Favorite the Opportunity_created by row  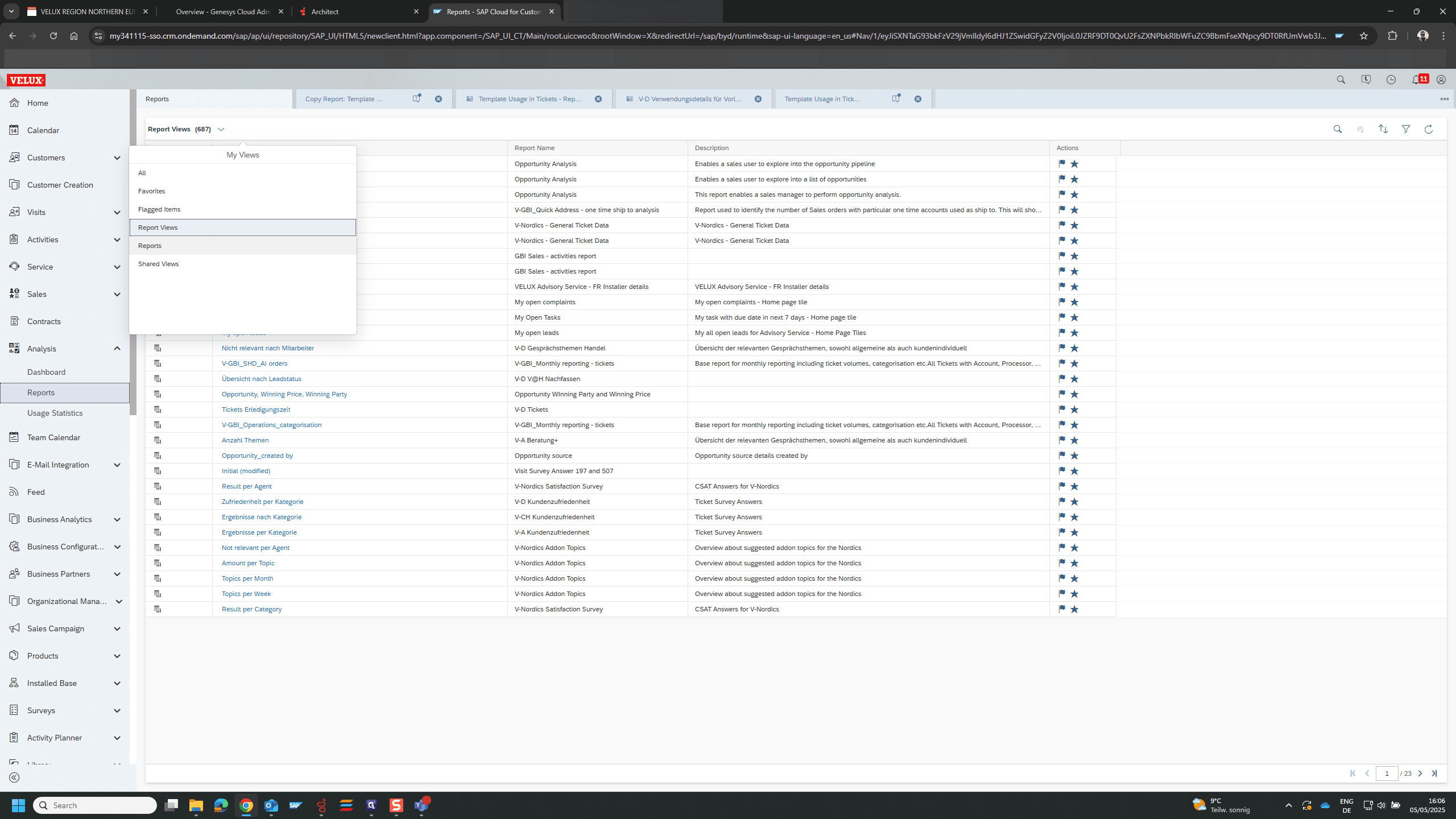[1074, 456]
